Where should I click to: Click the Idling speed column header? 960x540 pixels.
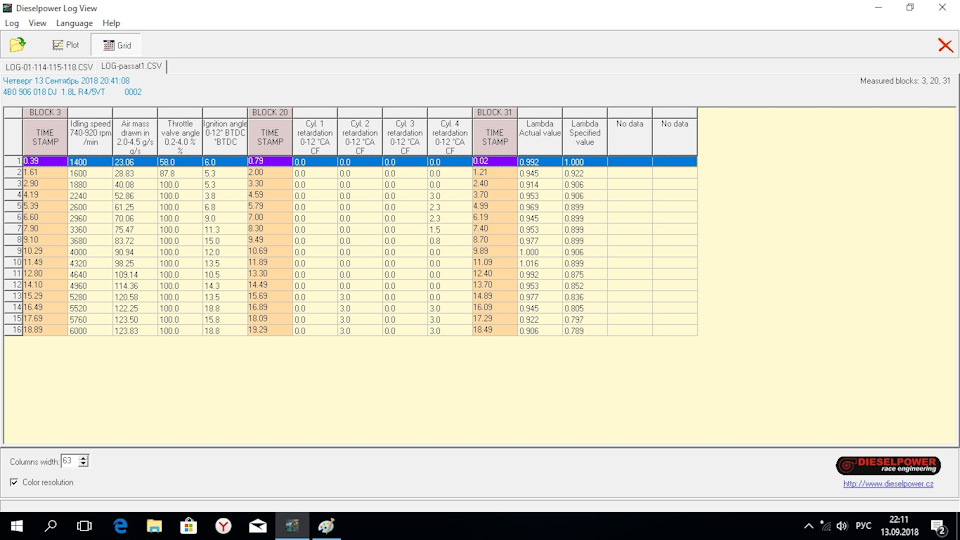(x=90, y=137)
